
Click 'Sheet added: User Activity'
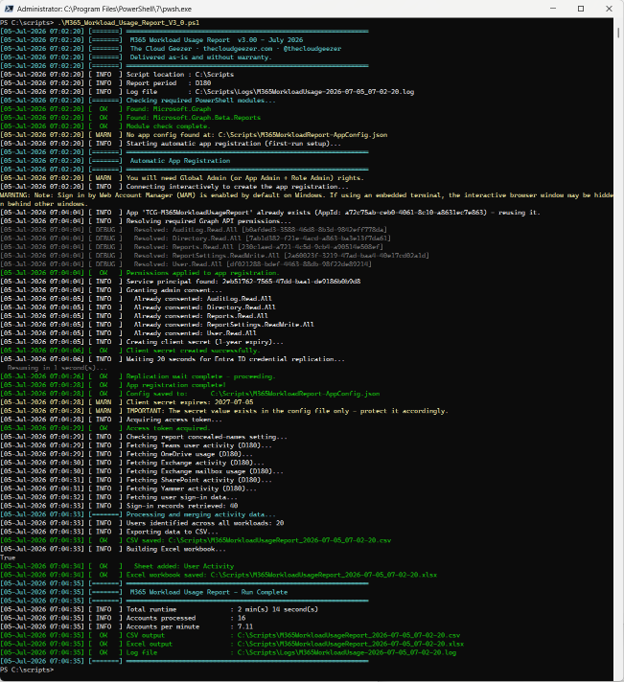coord(184,566)
